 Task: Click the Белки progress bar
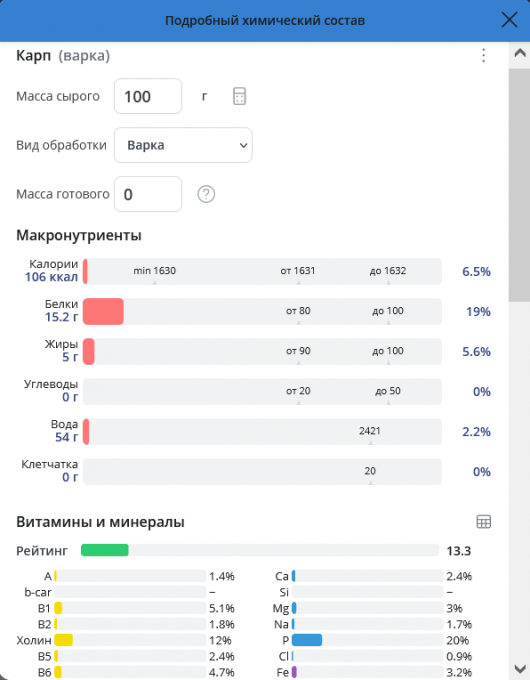(x=262, y=311)
